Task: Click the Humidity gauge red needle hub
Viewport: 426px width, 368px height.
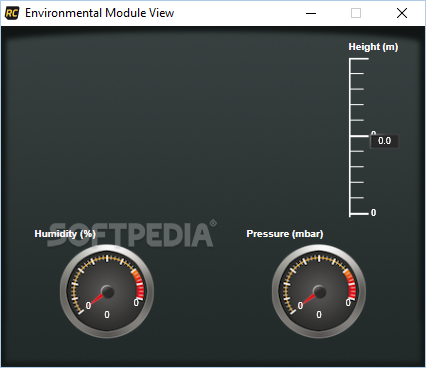Action: tap(107, 292)
